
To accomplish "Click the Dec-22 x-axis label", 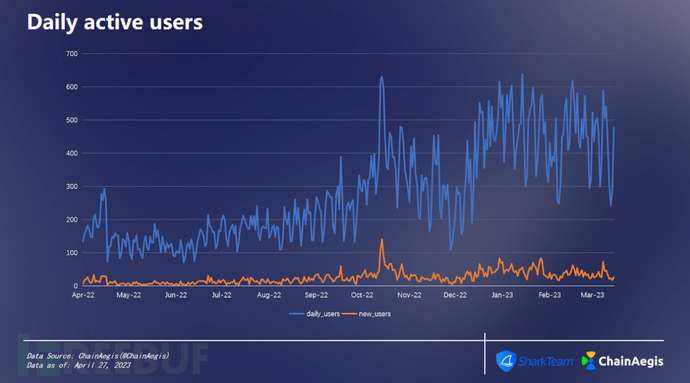I will click(455, 295).
